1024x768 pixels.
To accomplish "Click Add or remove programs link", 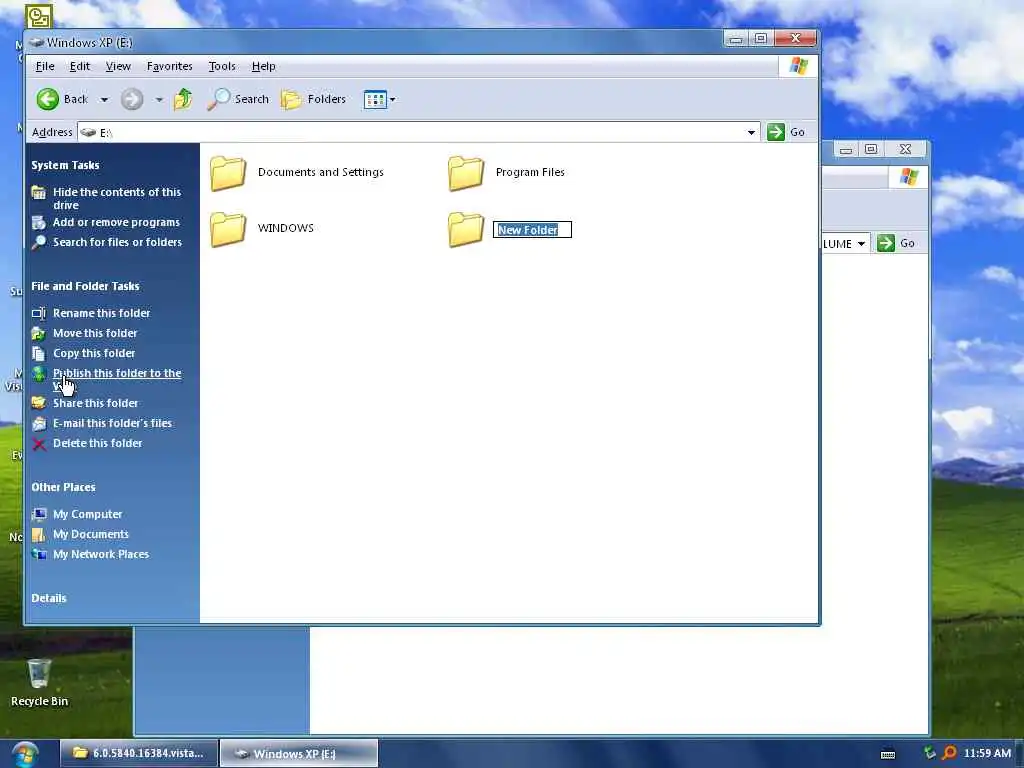I will [116, 222].
